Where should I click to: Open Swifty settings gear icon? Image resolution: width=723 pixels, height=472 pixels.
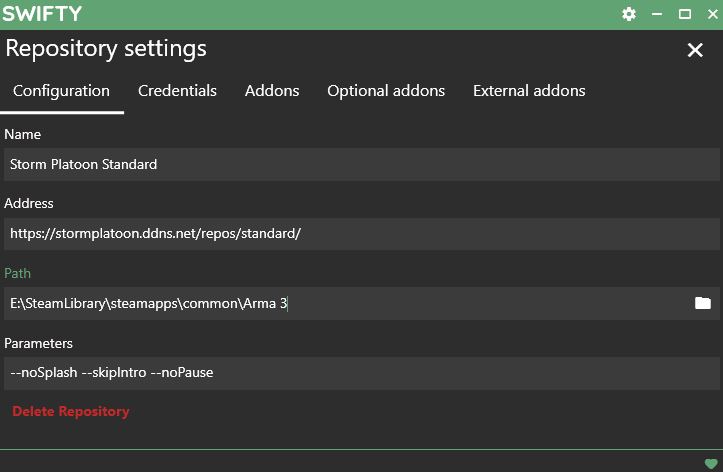(629, 14)
